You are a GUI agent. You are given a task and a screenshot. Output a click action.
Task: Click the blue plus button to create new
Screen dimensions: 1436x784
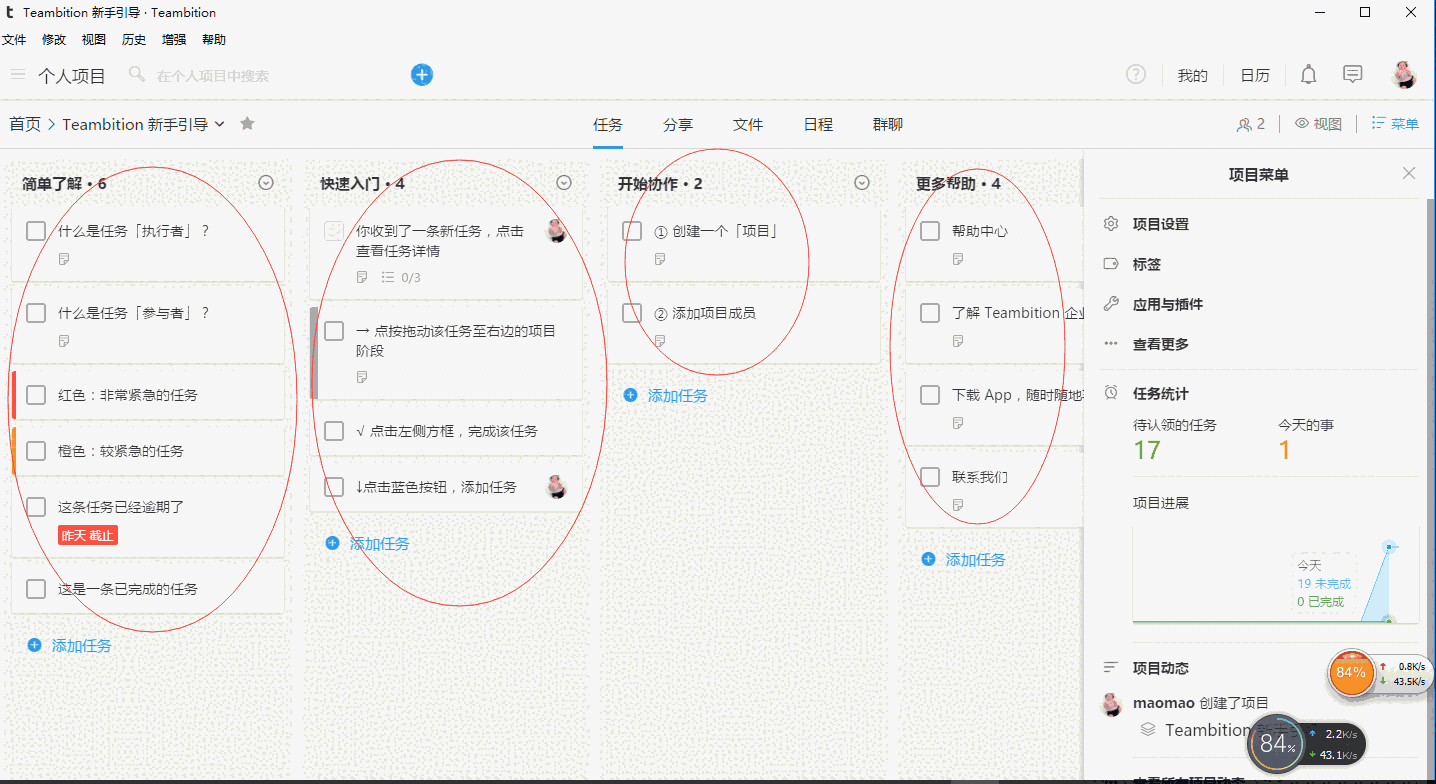[421, 74]
